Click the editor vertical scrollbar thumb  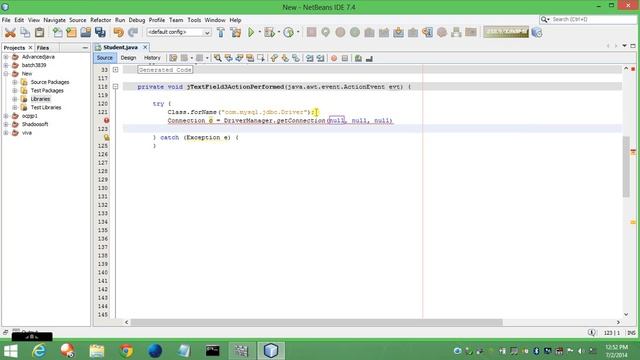click(x=626, y=167)
